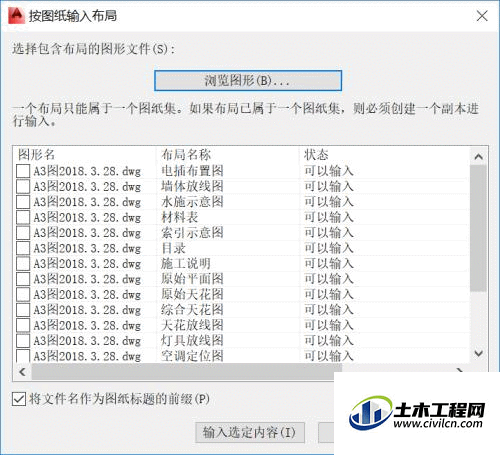
Task: Click the list's scroll up arrow
Action: coord(479,156)
